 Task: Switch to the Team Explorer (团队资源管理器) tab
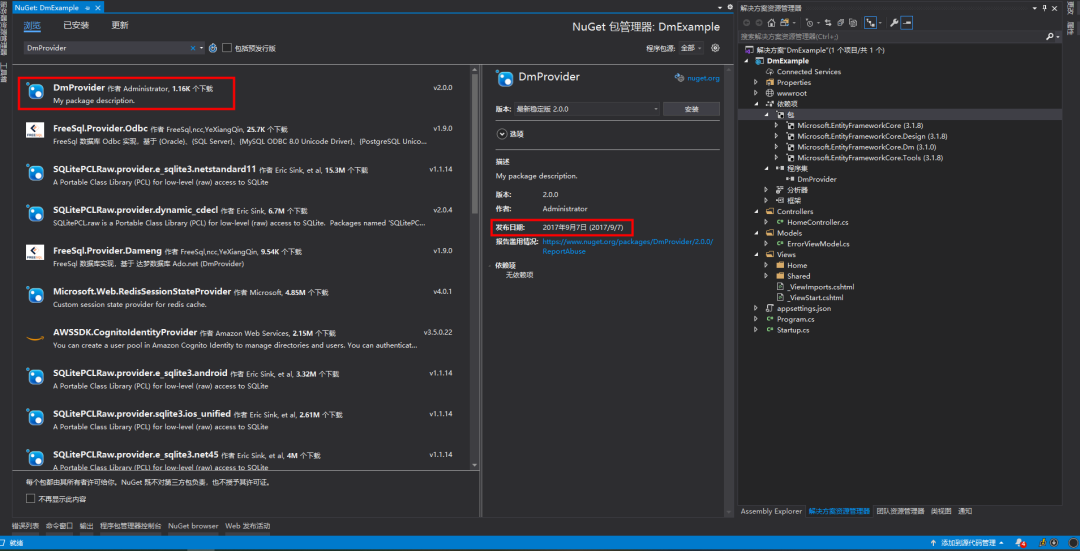coord(900,511)
